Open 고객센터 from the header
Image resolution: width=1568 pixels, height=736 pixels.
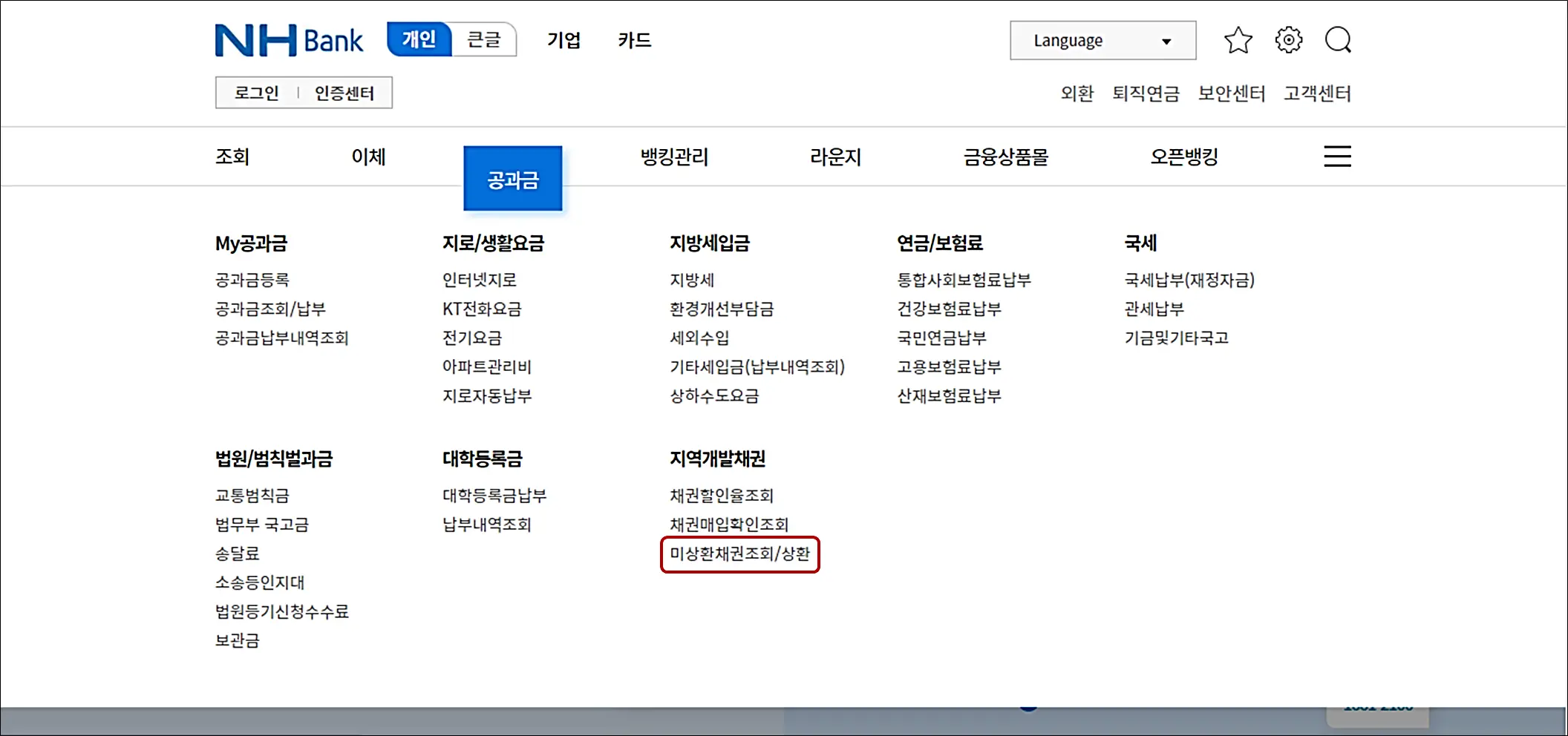(x=1317, y=94)
